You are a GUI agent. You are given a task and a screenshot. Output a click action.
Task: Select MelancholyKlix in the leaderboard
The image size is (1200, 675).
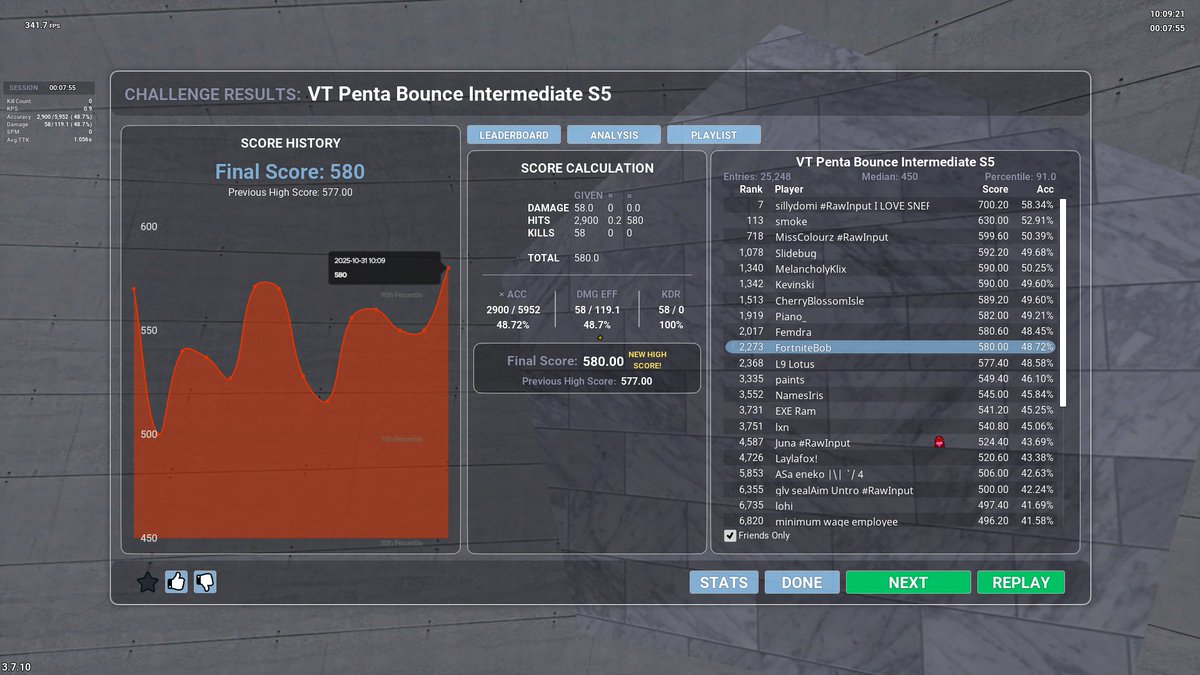click(890, 269)
